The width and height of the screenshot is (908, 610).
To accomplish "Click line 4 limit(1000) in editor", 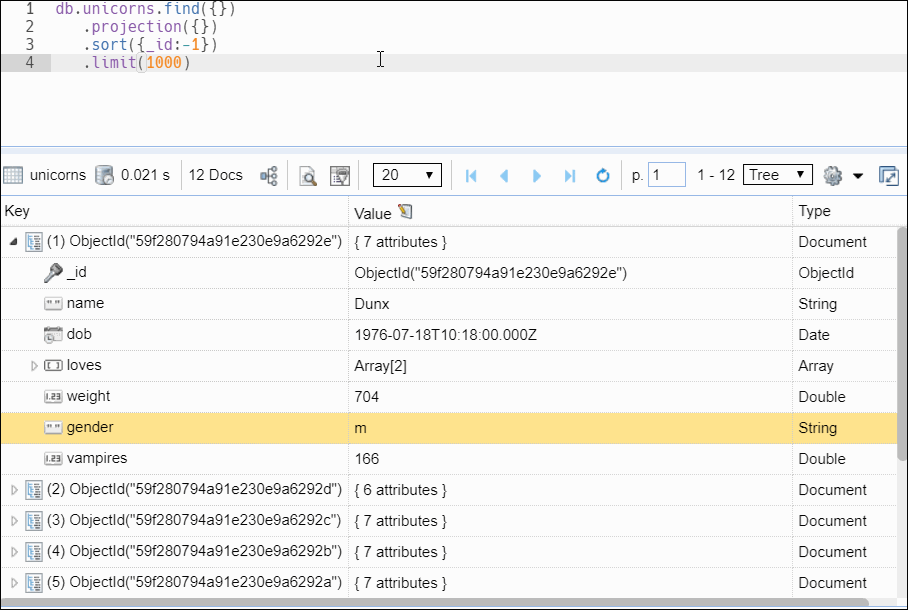I will click(x=137, y=63).
